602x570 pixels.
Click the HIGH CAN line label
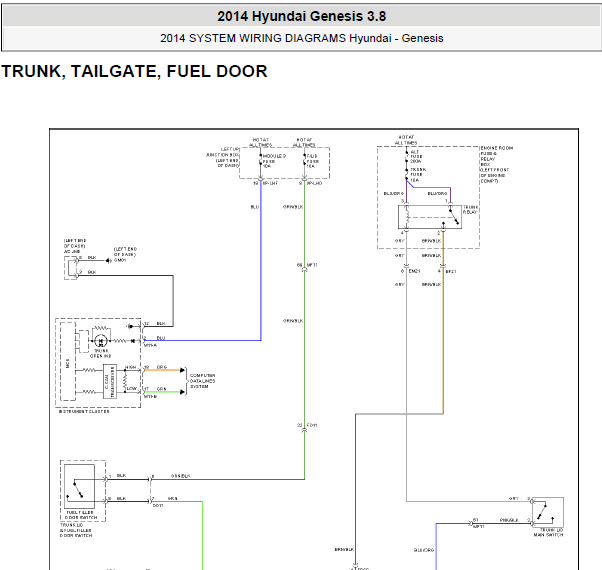[131, 367]
